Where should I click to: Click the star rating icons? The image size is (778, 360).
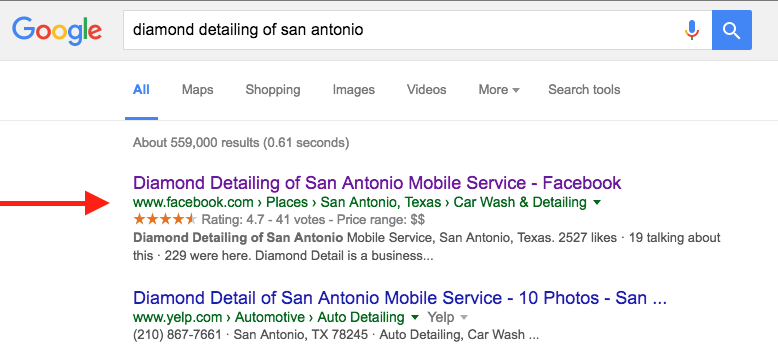pyautogui.click(x=165, y=219)
